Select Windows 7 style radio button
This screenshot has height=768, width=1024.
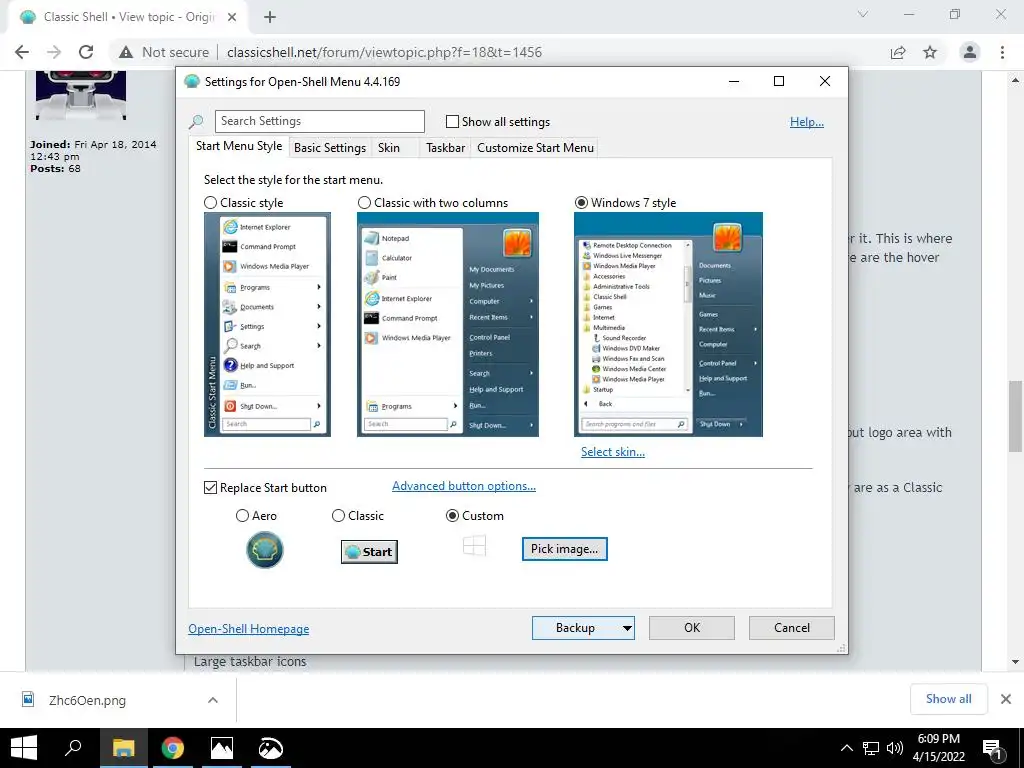[x=581, y=202]
